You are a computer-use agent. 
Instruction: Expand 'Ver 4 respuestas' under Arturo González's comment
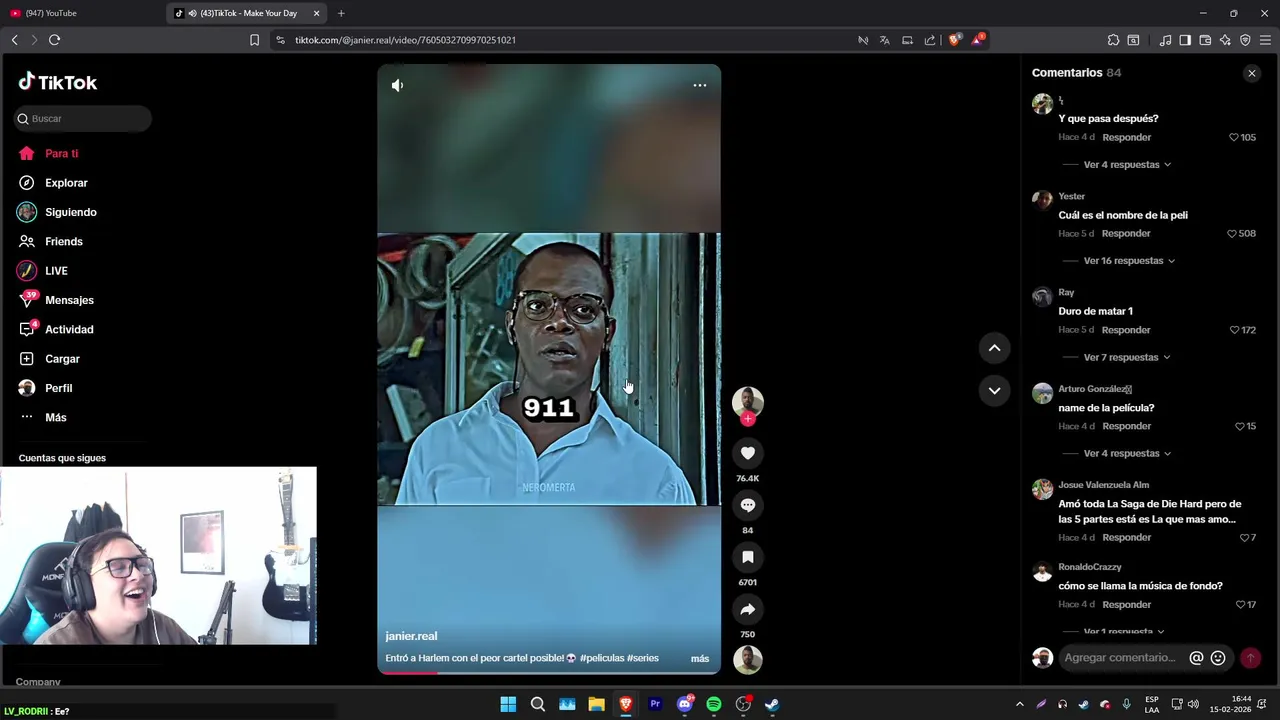click(1127, 453)
